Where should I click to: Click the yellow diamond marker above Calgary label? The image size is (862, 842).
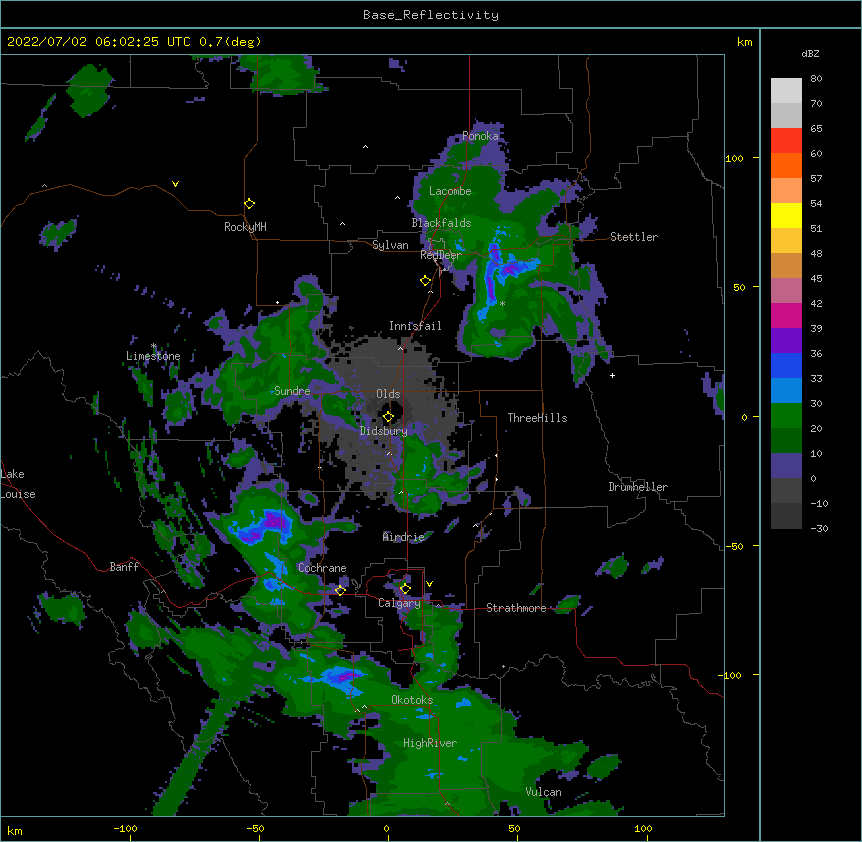405,589
